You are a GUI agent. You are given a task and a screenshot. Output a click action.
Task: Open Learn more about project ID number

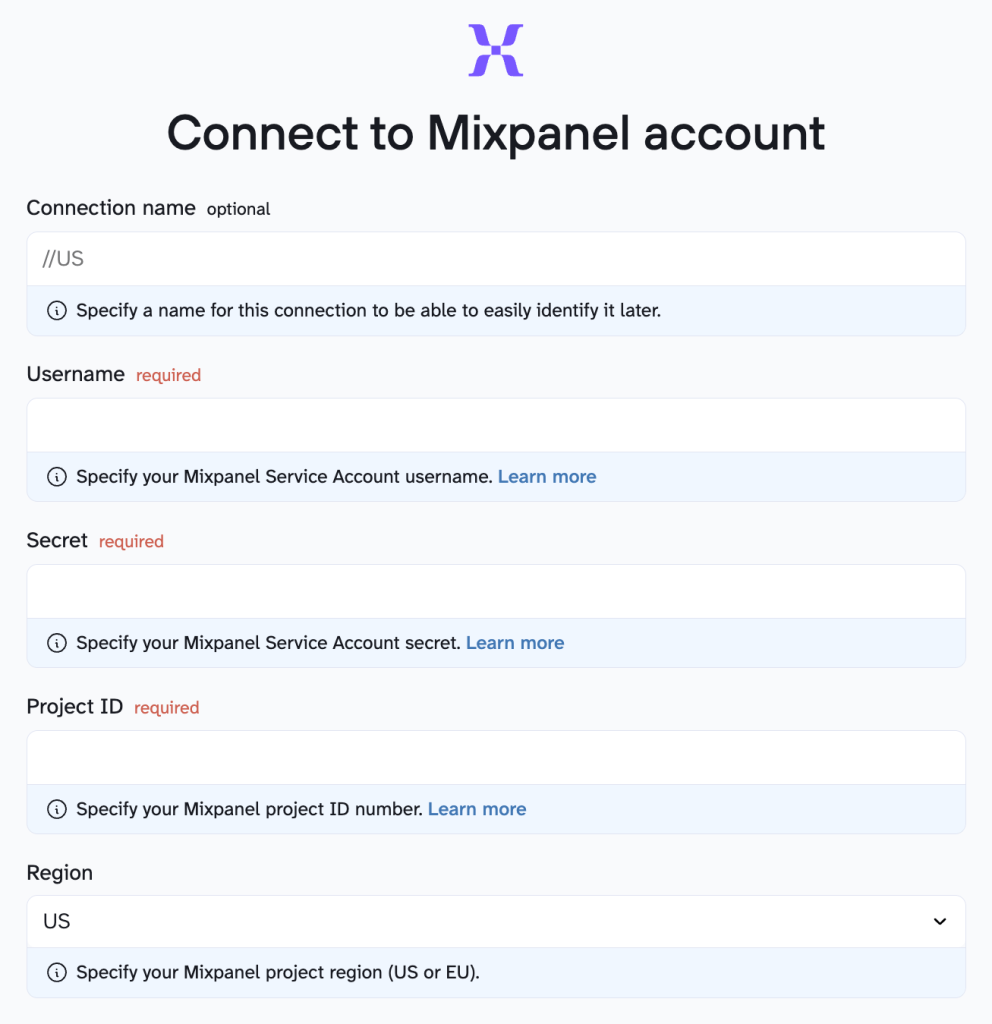tap(477, 809)
